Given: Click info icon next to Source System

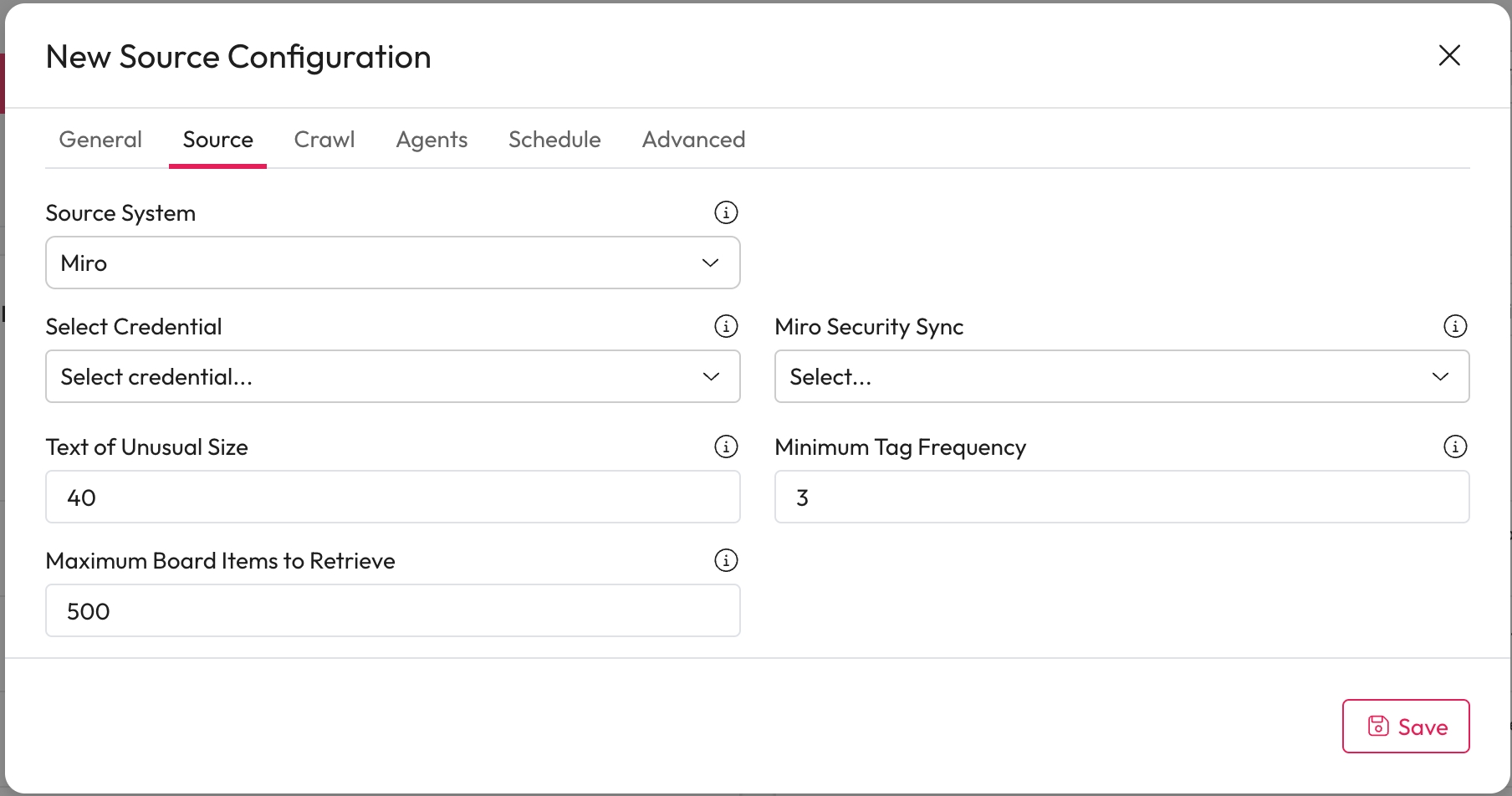Looking at the screenshot, I should (726, 212).
